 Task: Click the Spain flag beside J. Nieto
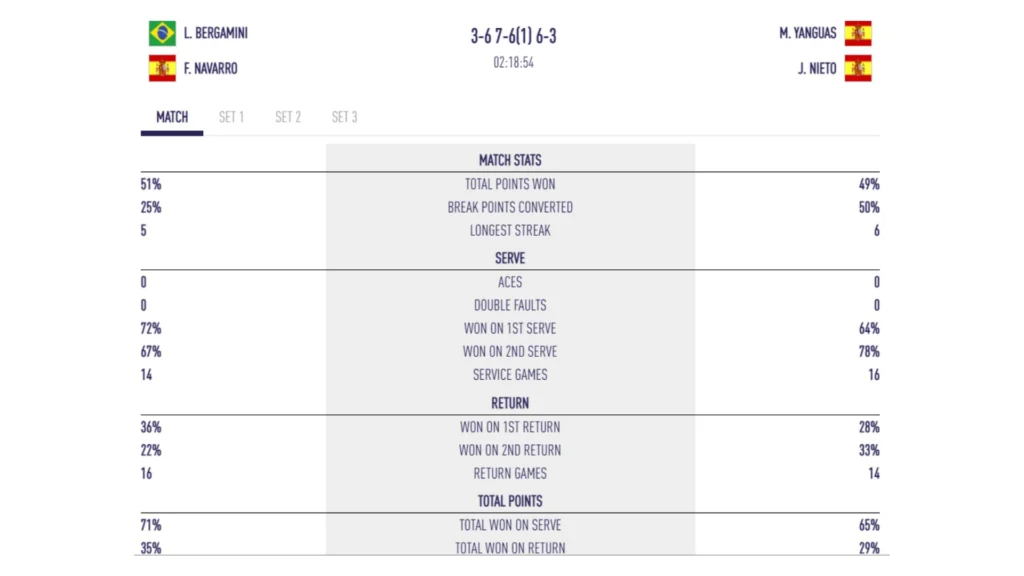[858, 69]
